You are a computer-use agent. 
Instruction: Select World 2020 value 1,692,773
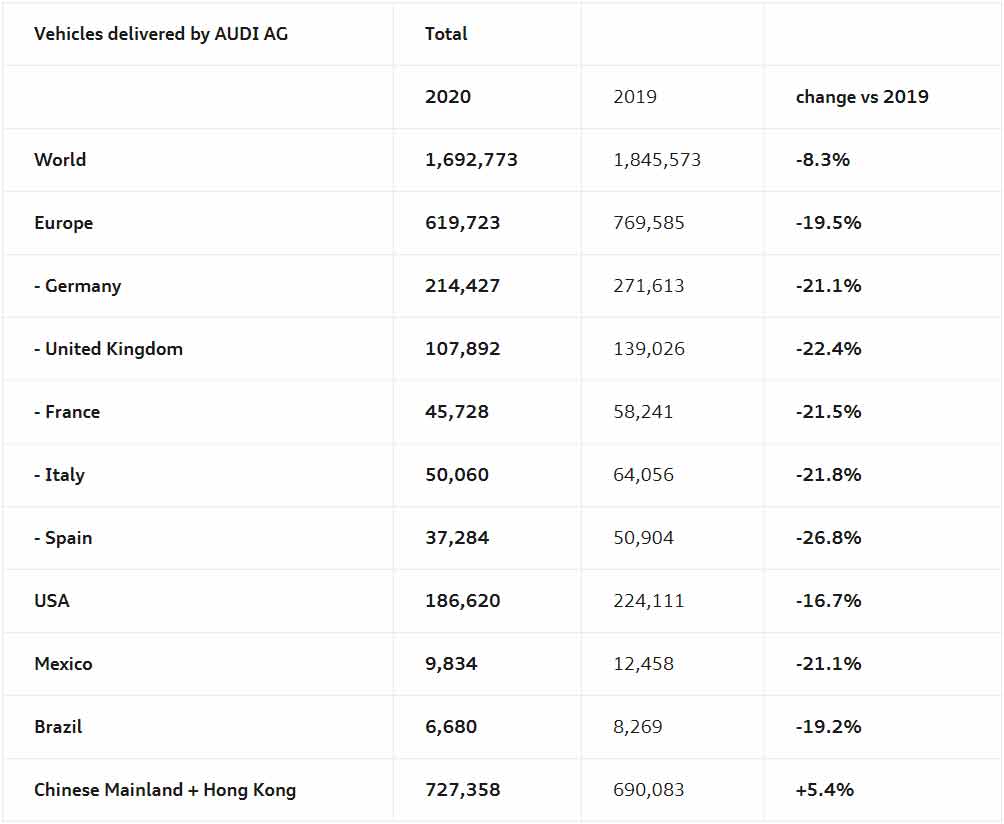[471, 160]
